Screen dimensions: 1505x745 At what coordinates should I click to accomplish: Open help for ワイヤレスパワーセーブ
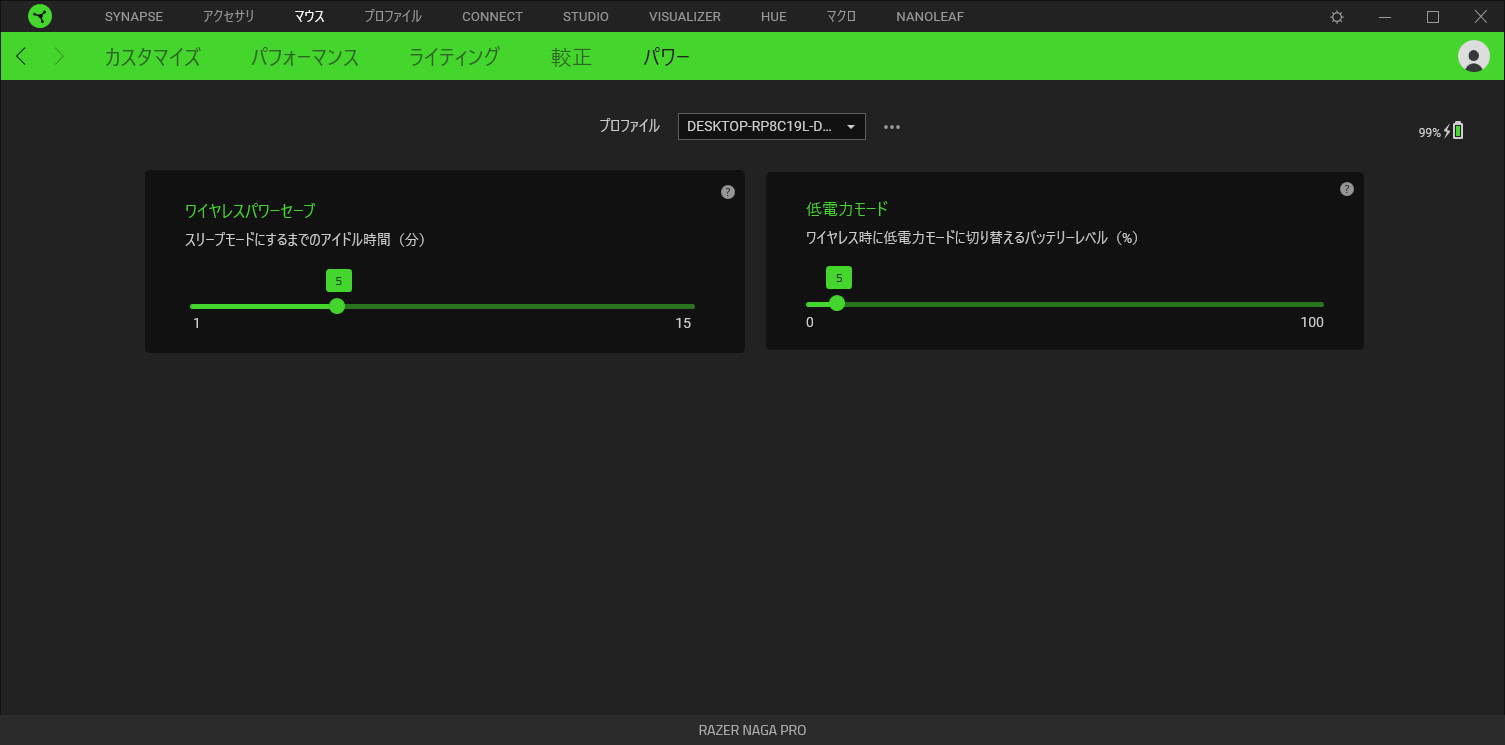click(728, 192)
